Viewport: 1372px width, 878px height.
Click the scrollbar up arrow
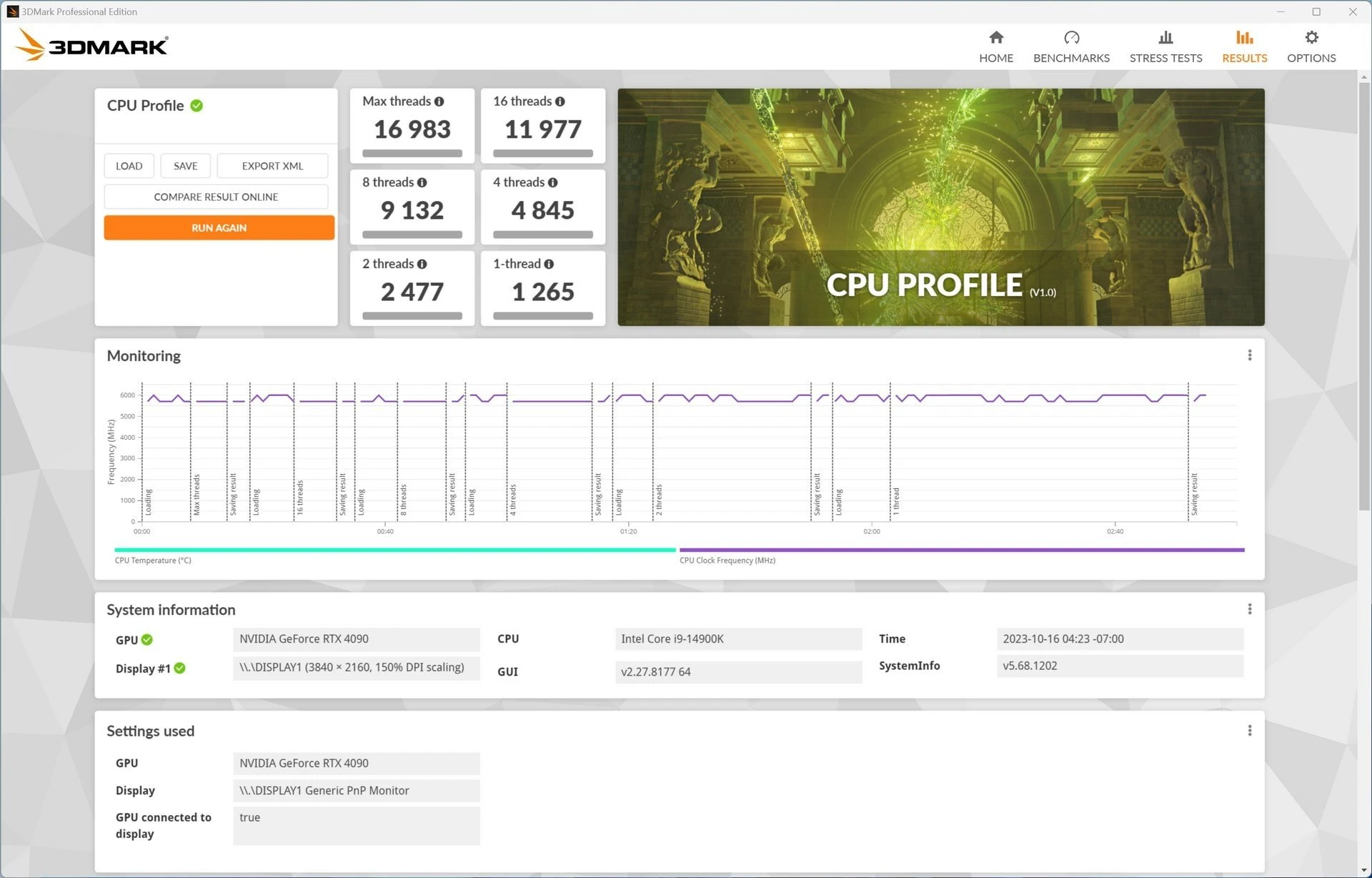(x=1363, y=76)
